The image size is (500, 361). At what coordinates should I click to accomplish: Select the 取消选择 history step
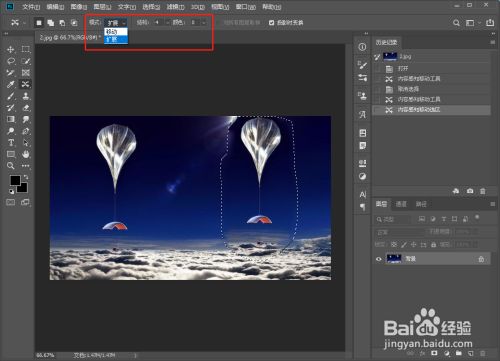coord(431,89)
